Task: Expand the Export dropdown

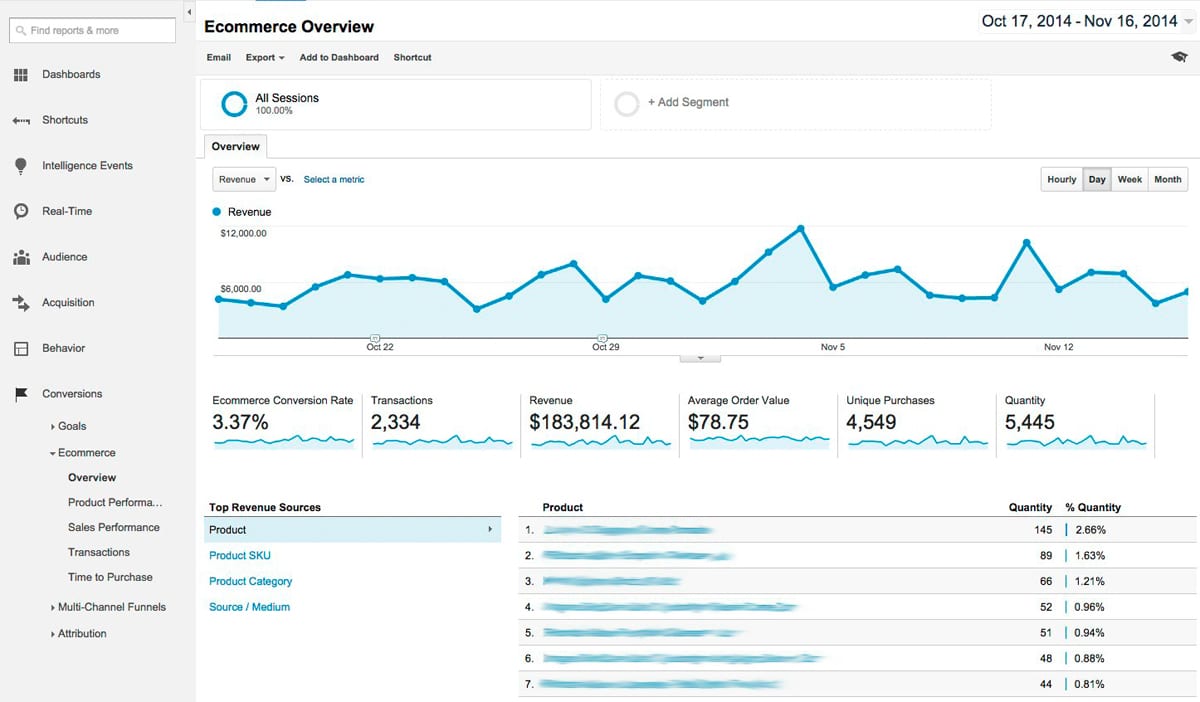Action: tap(264, 57)
